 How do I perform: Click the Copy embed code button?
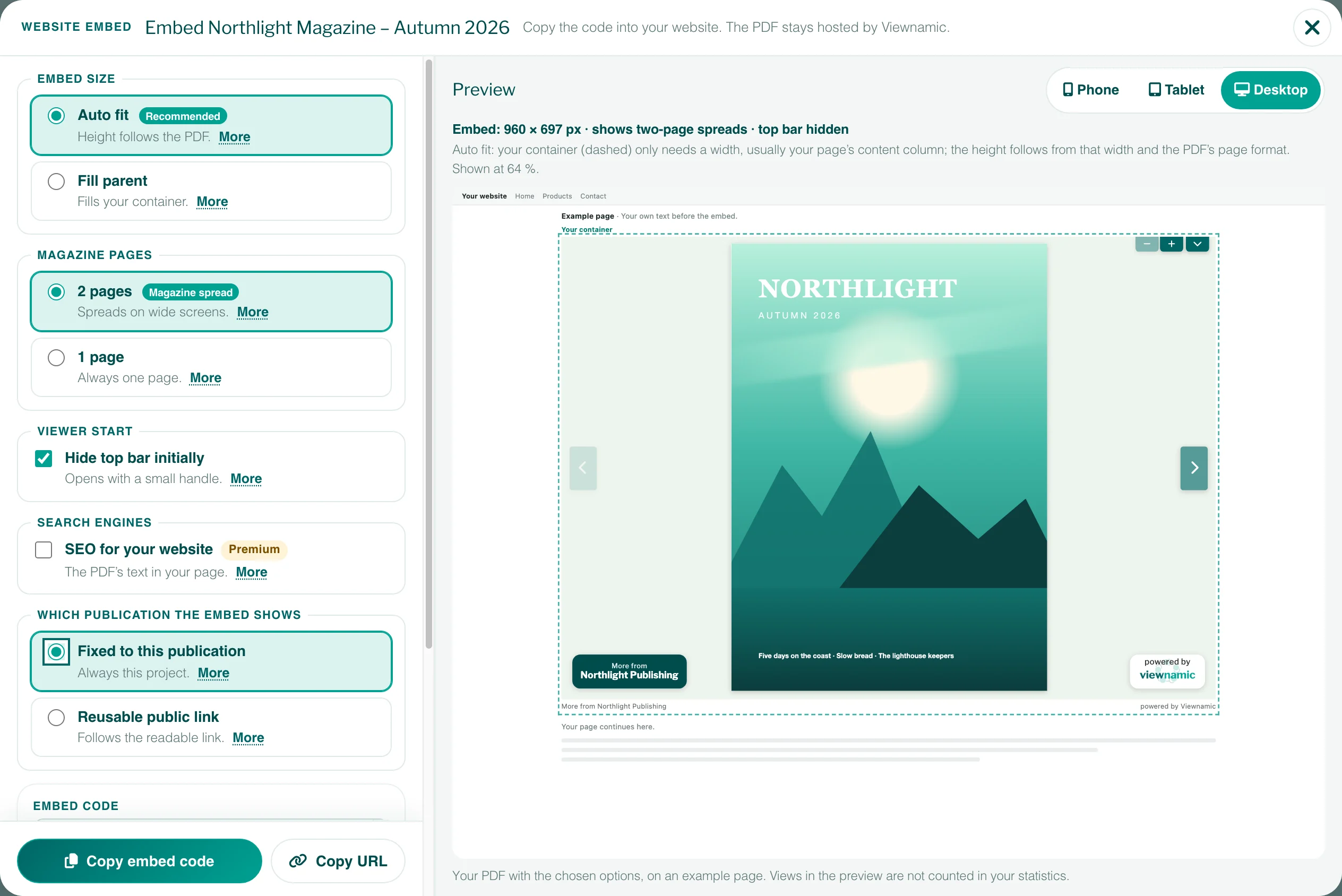coord(140,860)
